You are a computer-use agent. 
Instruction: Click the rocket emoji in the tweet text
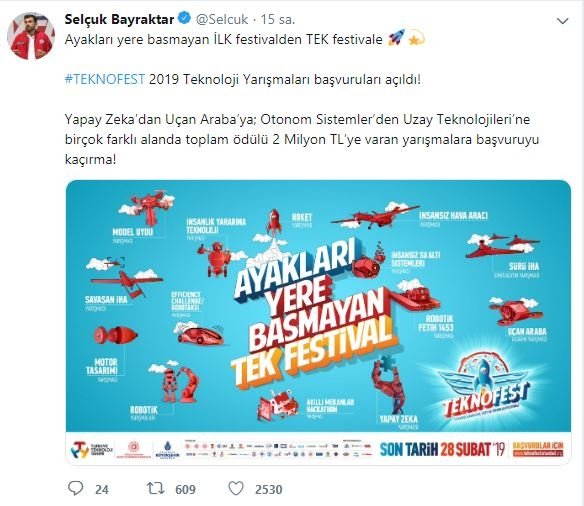396,38
